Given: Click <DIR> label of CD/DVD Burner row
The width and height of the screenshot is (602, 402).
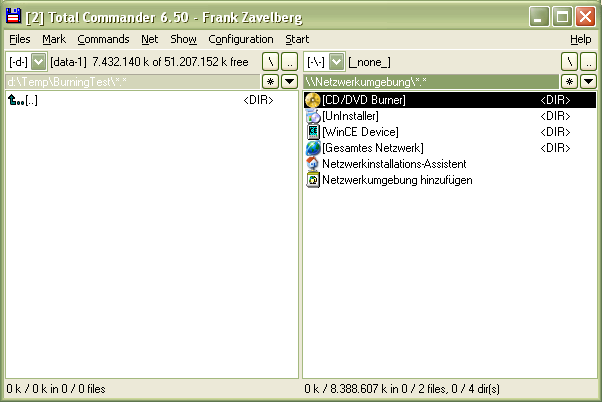Looking at the screenshot, I should click(555, 100).
